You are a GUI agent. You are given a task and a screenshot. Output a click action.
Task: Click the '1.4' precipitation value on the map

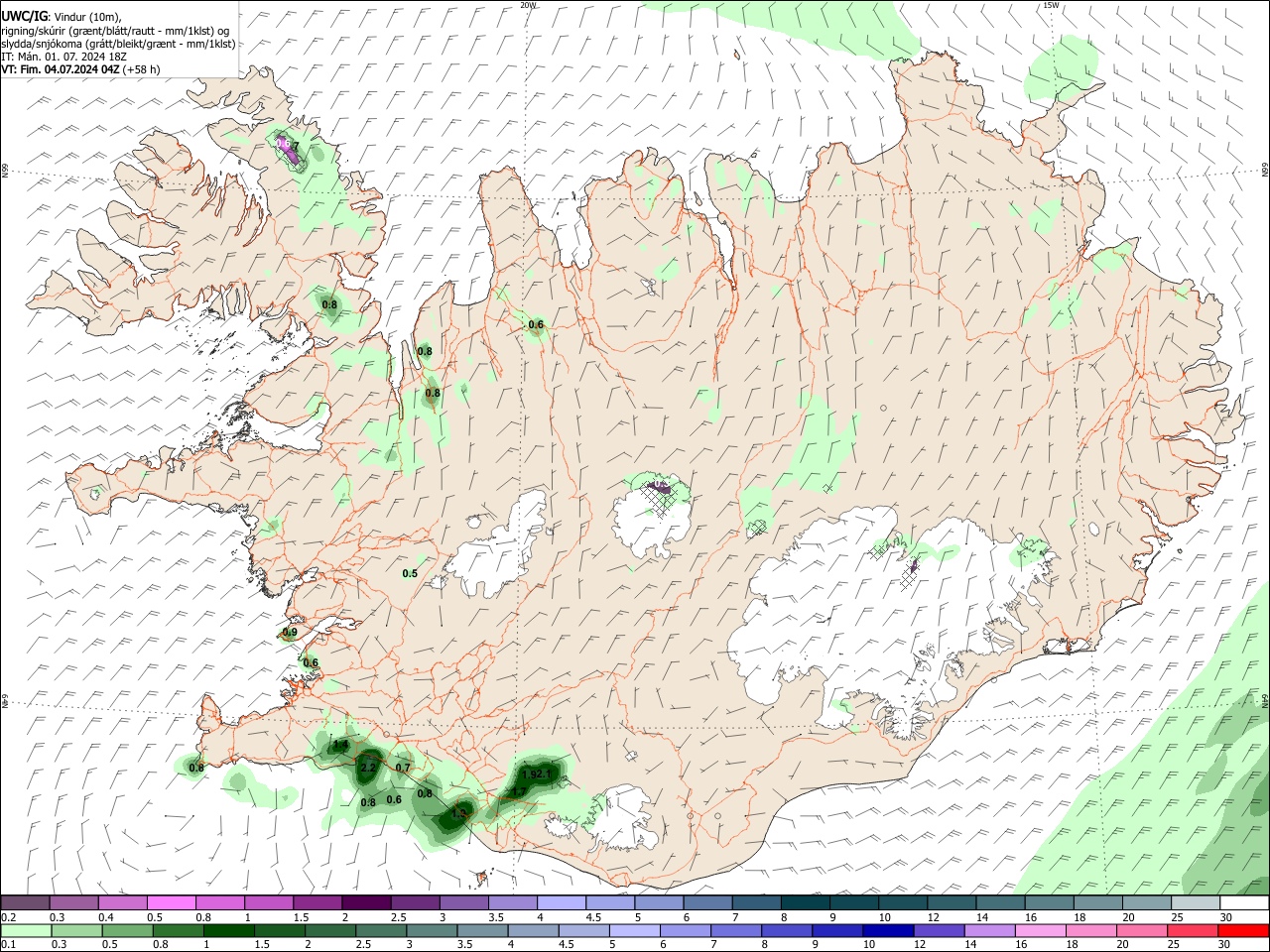(x=340, y=745)
